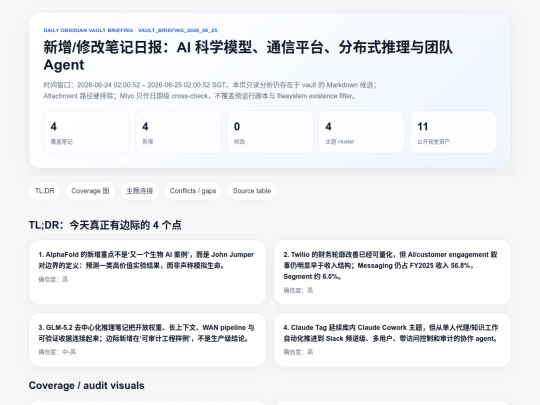Click the 时间窗口 description paragraph
Viewport: 540px width, 405px height.
click(x=210, y=90)
